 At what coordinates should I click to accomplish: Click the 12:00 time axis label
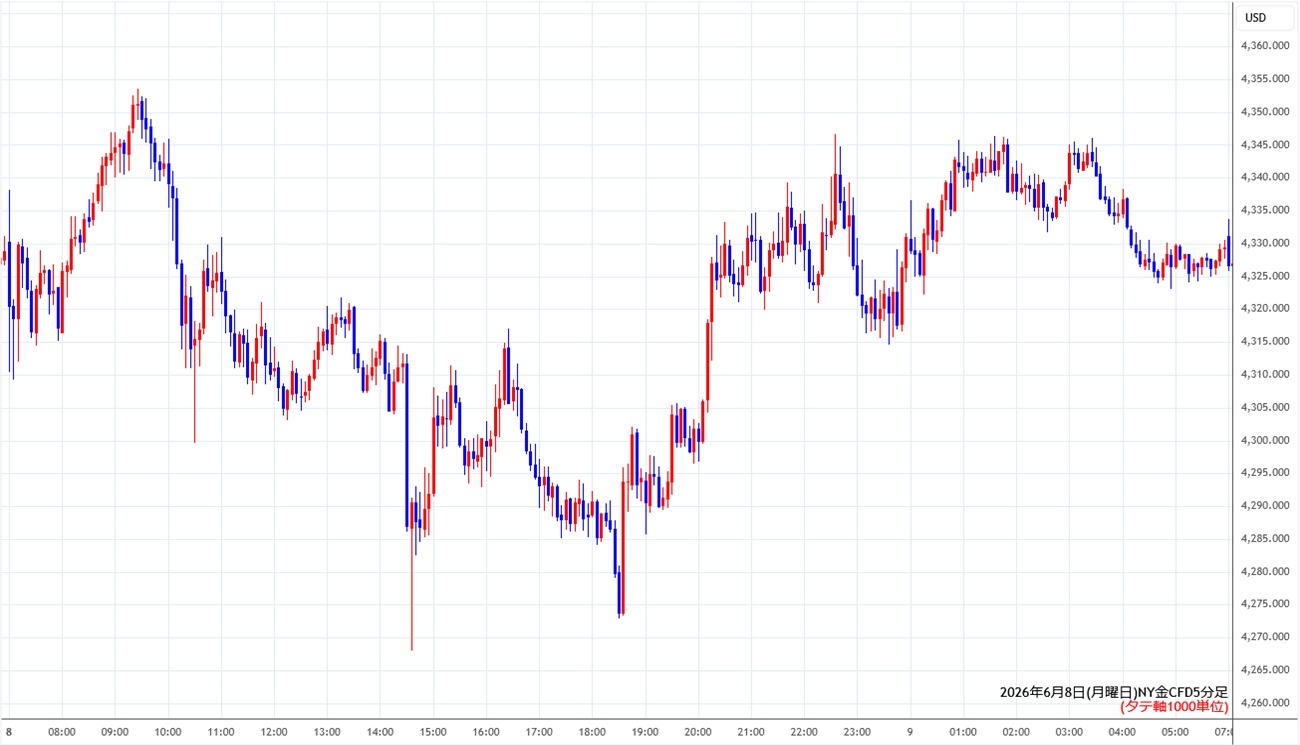click(274, 732)
